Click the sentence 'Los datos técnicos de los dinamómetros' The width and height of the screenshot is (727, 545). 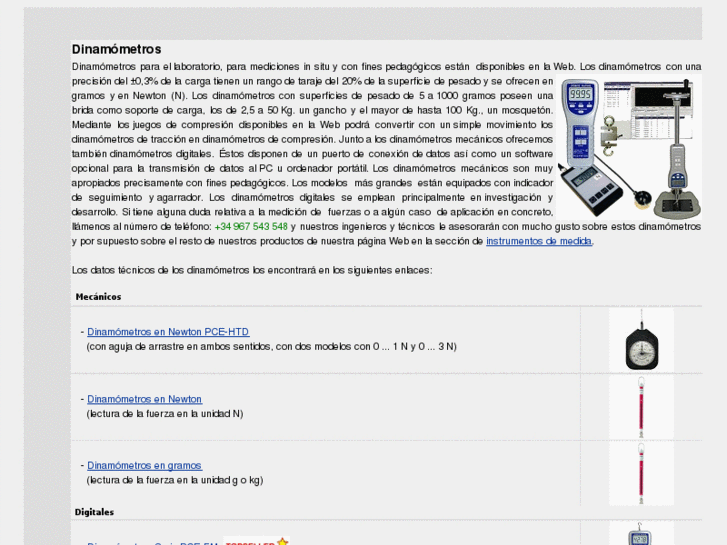(x=160, y=270)
